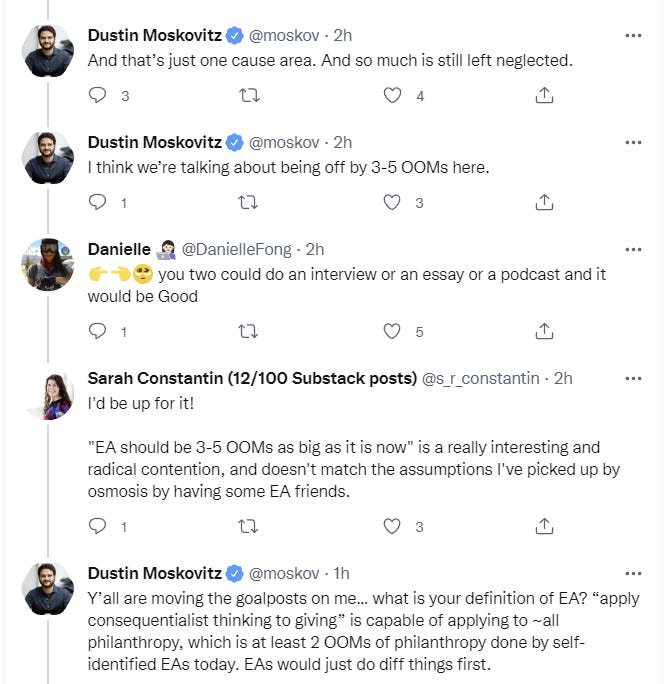The image size is (668, 684).
Task: Click Sarah Constantin's avatar photo
Action: coord(48,394)
